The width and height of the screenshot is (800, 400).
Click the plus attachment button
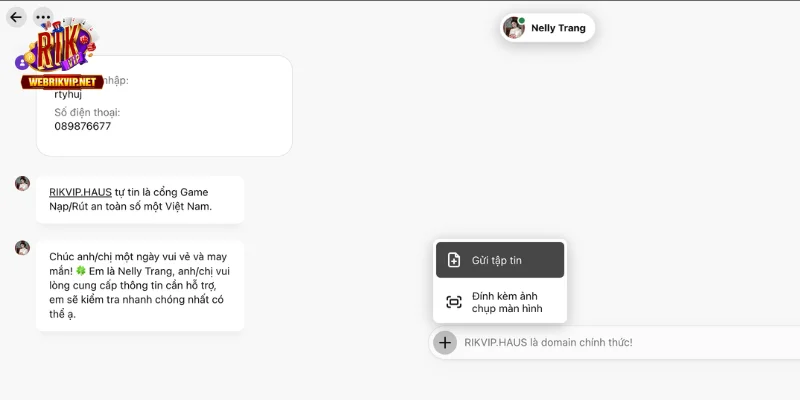pyautogui.click(x=445, y=342)
